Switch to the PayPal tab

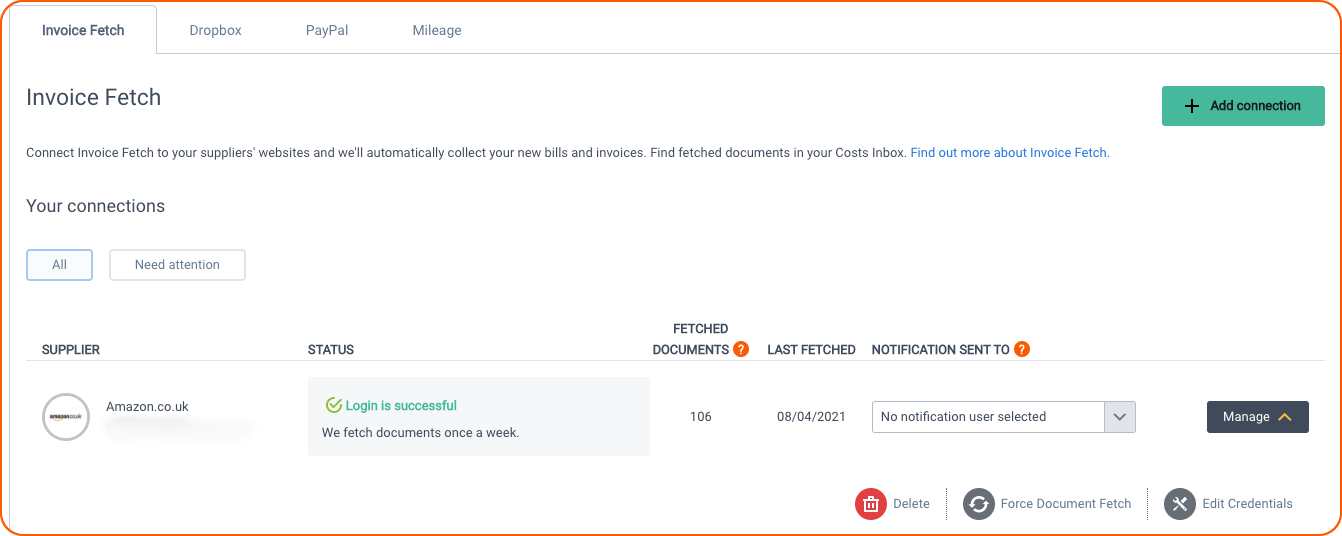click(x=327, y=30)
